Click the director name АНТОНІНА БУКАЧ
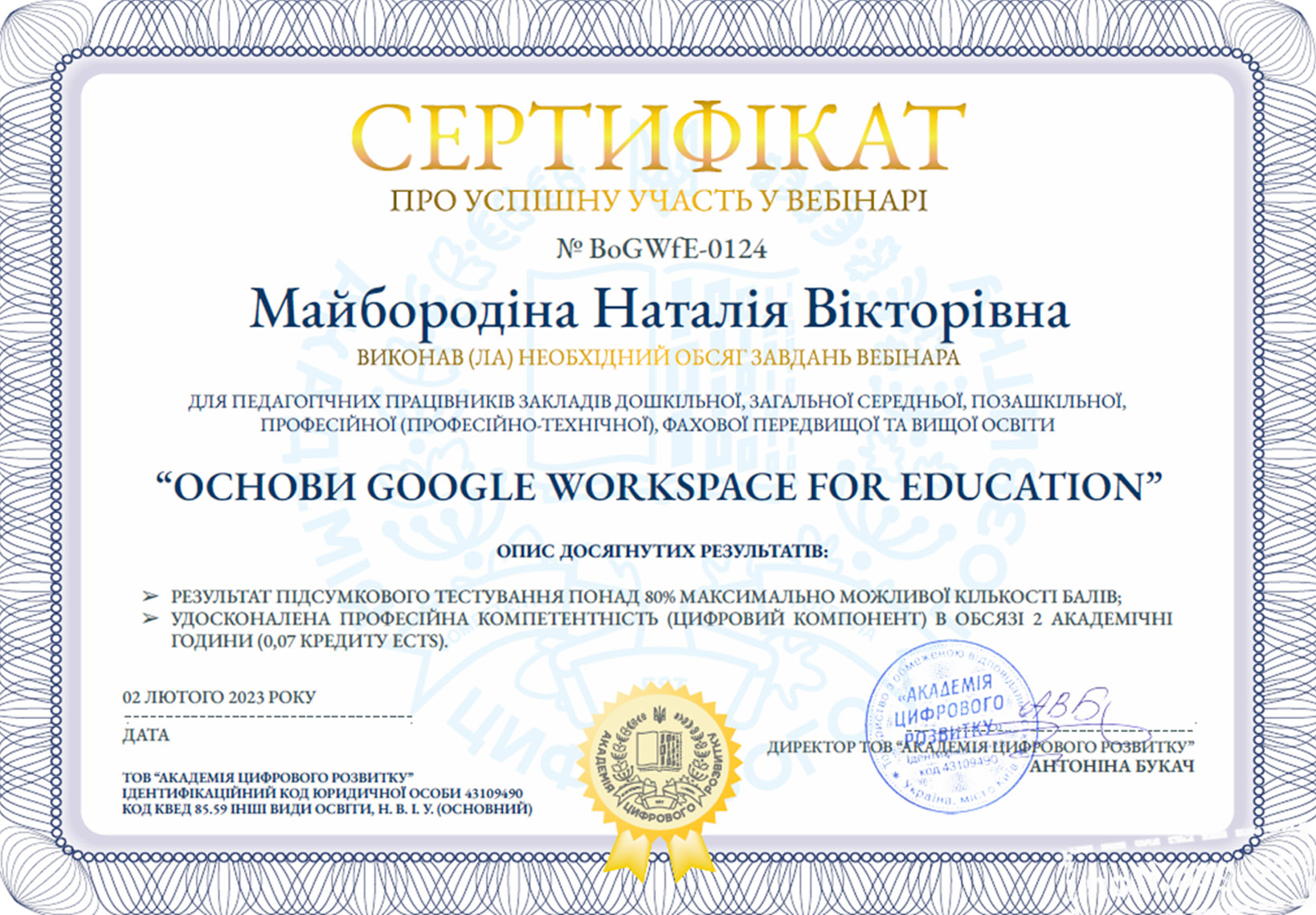The image size is (1316, 915). (1113, 766)
